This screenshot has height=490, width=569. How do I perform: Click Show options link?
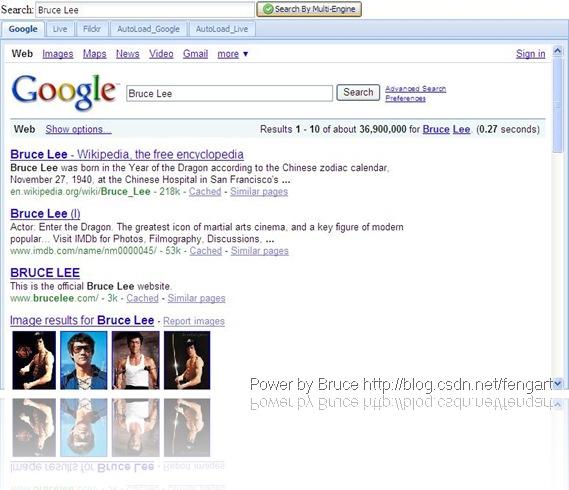[78, 129]
